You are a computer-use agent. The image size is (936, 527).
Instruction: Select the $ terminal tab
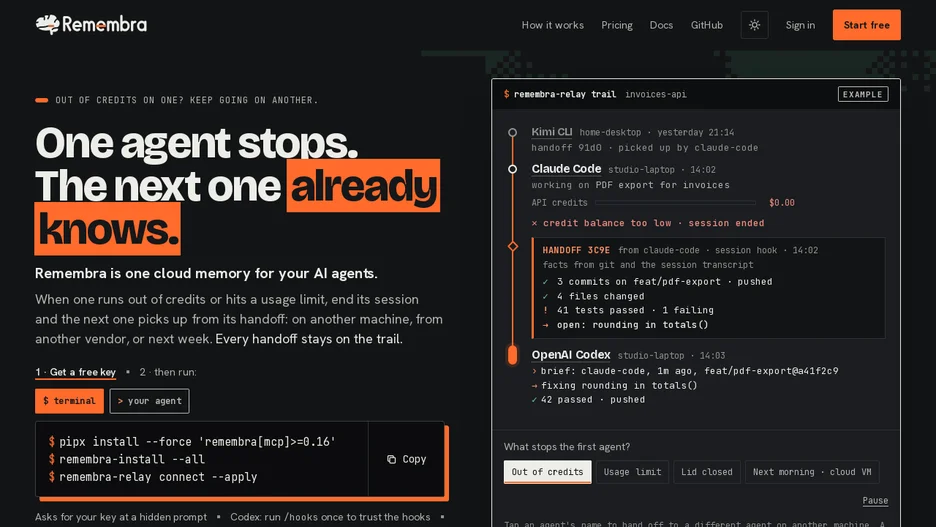point(69,401)
